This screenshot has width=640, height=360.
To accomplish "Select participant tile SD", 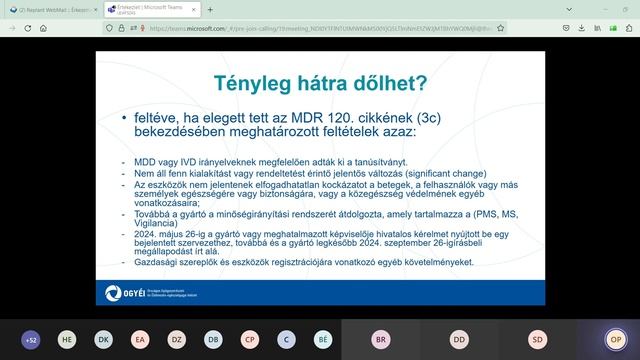I will tap(538, 340).
